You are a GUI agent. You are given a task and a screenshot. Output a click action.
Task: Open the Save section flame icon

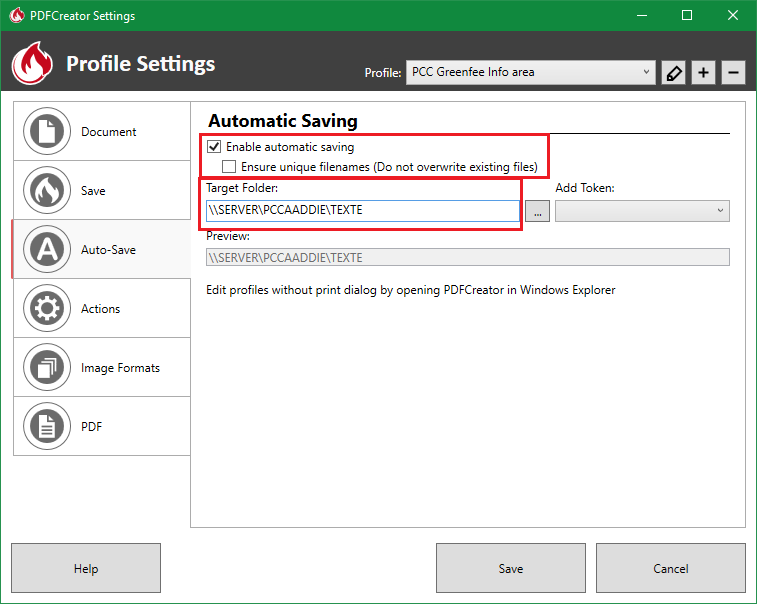click(x=44, y=191)
